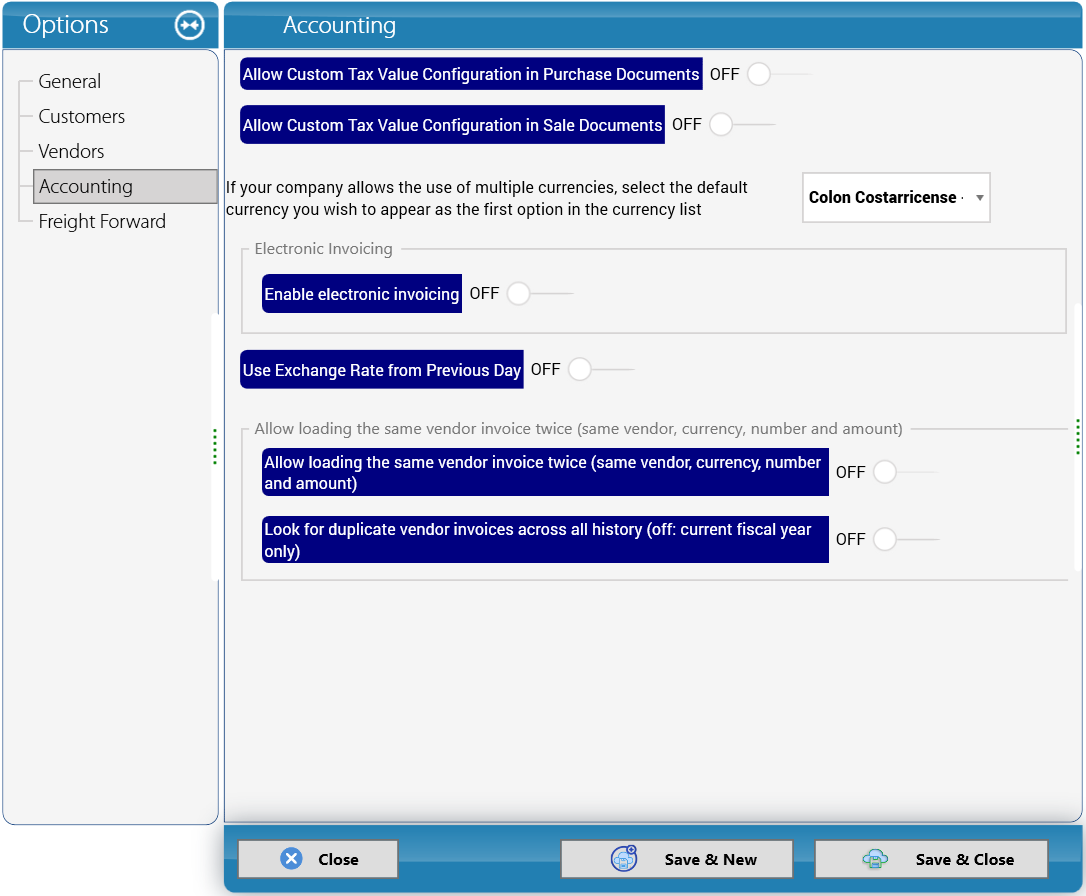This screenshot has width=1086, height=896.
Task: Click the blue X icon on Close button
Action: coord(291,859)
